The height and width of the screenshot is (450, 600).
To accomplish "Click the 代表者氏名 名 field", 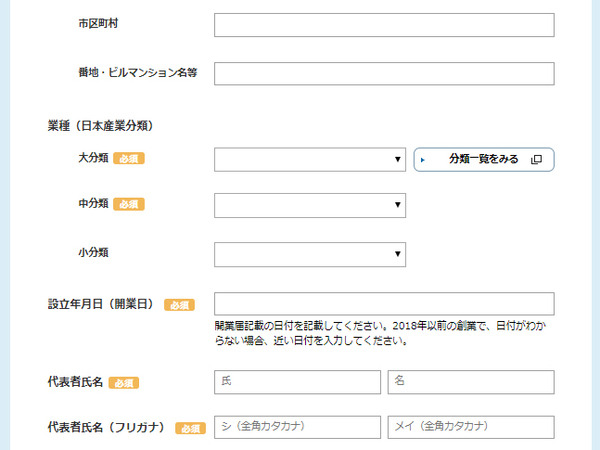I will 471,382.
